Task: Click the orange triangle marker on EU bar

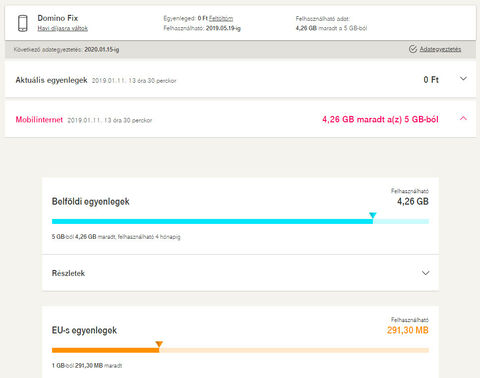Action: (159, 344)
